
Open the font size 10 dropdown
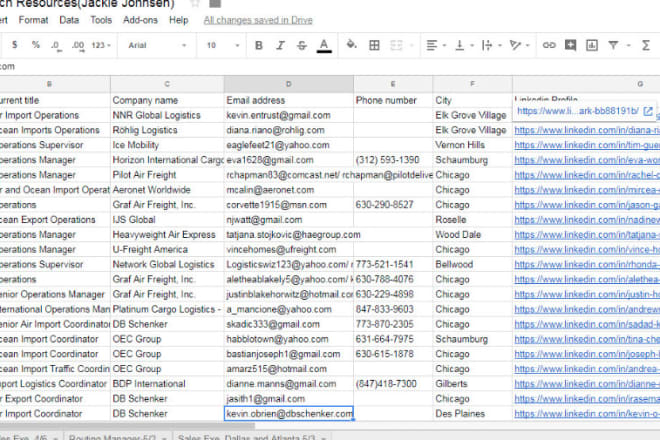[x=223, y=45]
